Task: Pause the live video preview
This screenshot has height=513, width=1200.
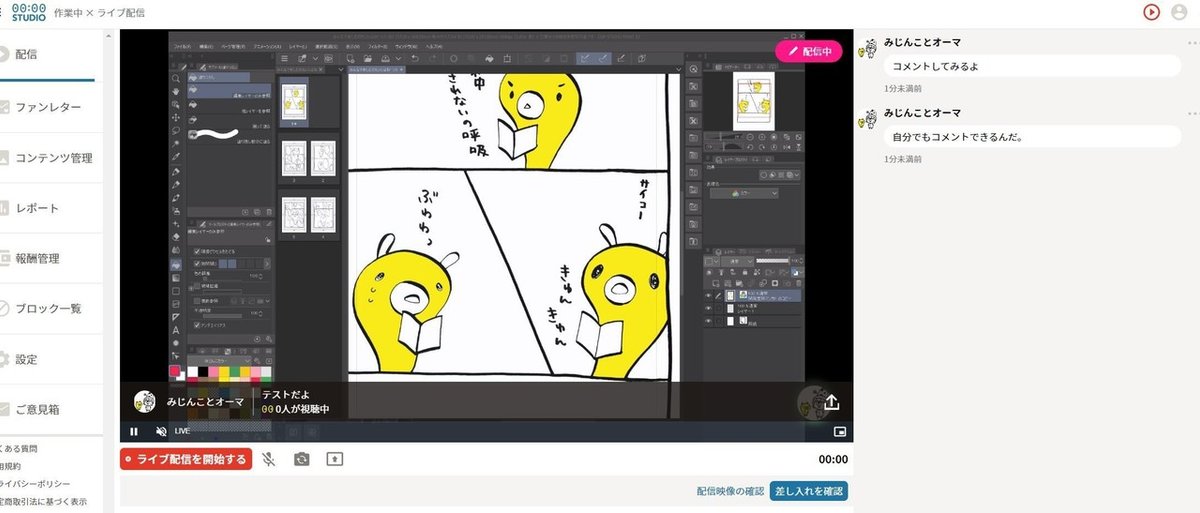Action: (x=134, y=431)
